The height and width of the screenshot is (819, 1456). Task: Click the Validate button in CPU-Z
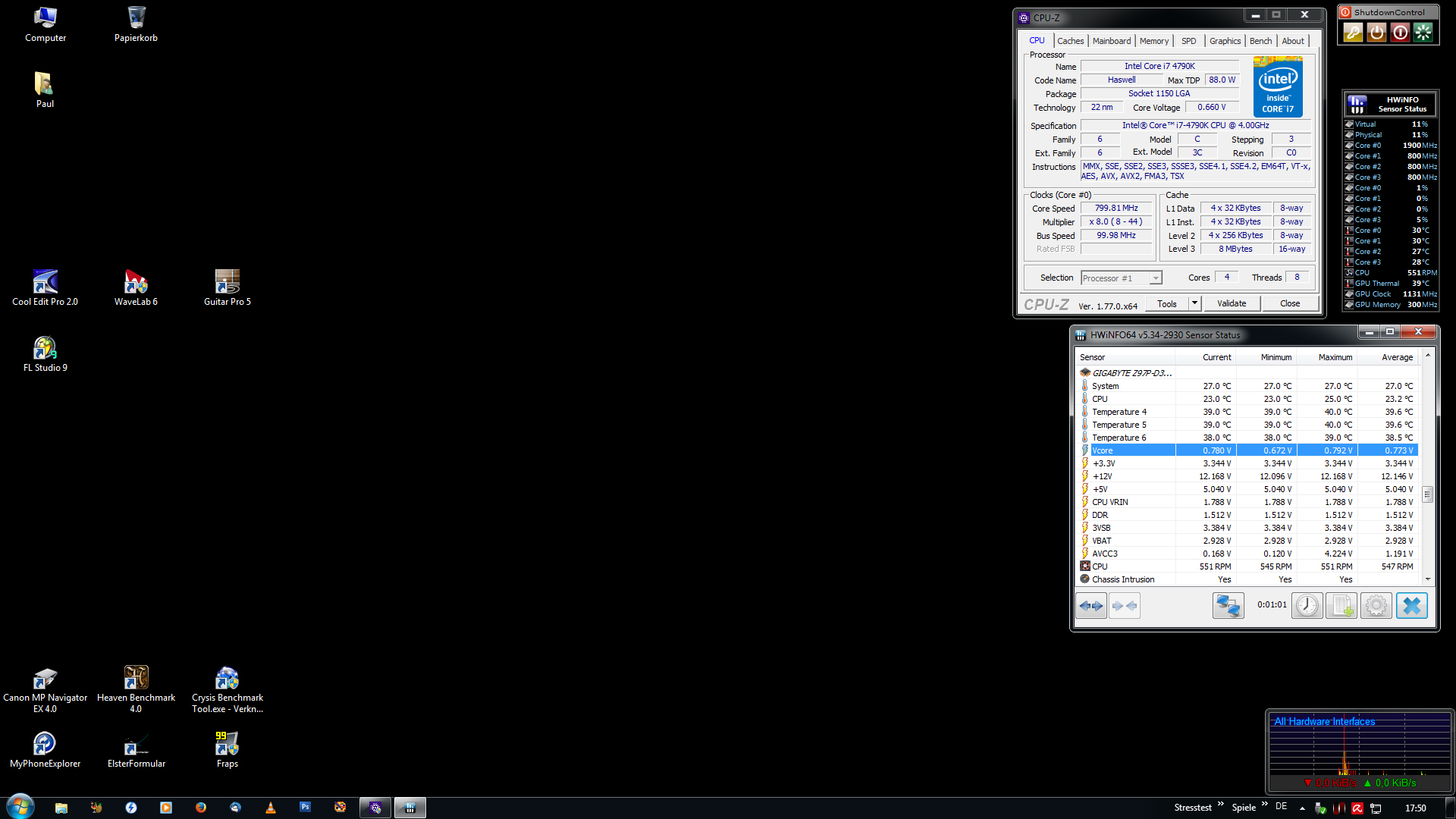point(1232,303)
